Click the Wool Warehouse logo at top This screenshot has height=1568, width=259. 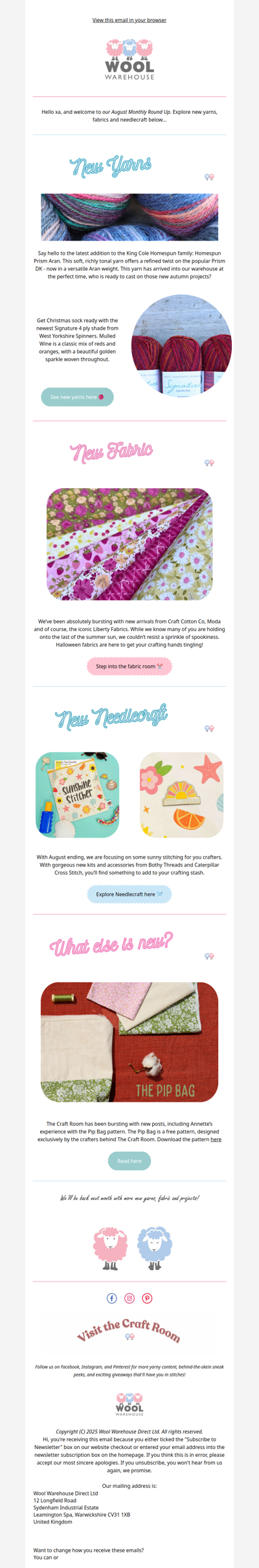click(129, 59)
